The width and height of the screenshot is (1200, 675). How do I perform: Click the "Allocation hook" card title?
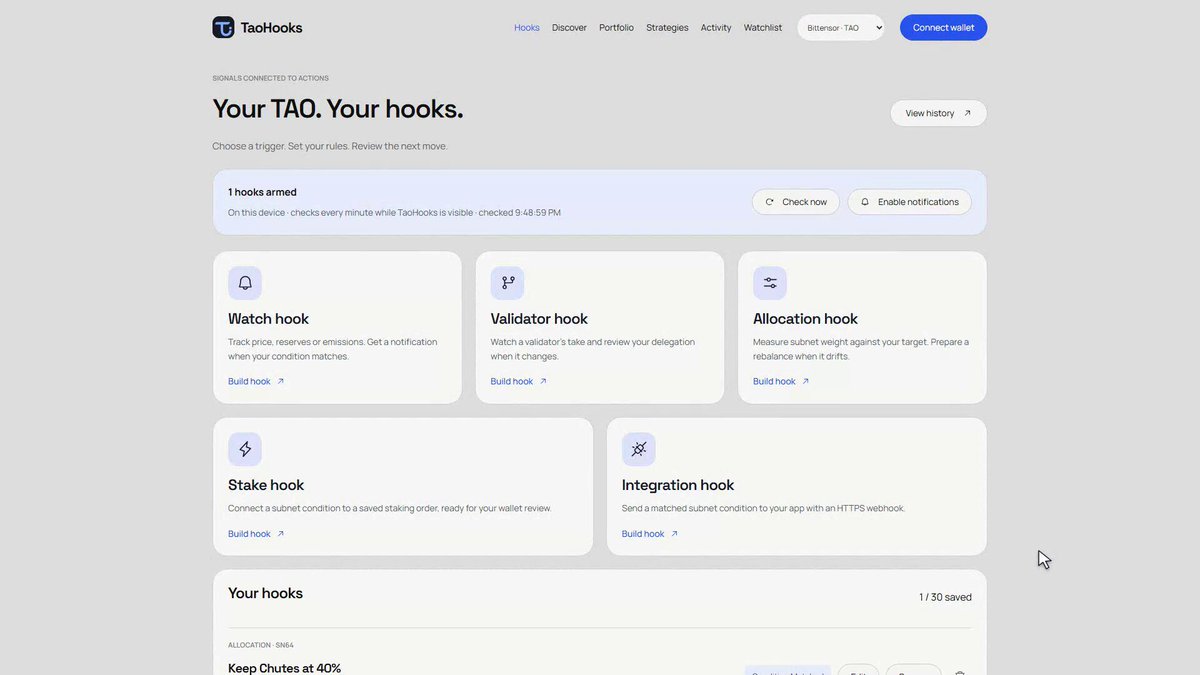[x=805, y=319]
